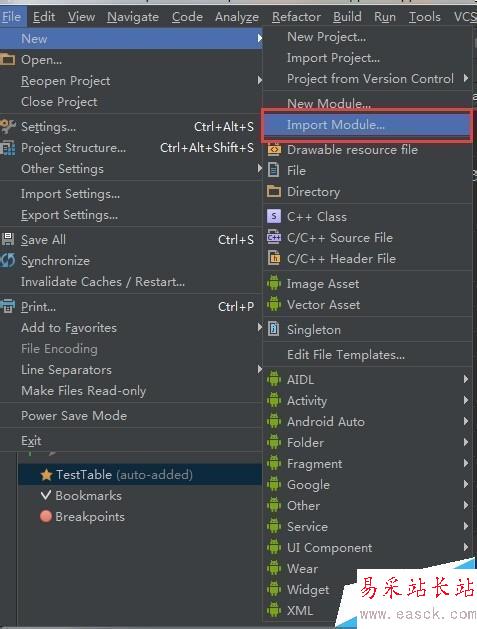Click the Synchronize refresh icon
Image resolution: width=477 pixels, height=629 pixels.
[x=8, y=260]
